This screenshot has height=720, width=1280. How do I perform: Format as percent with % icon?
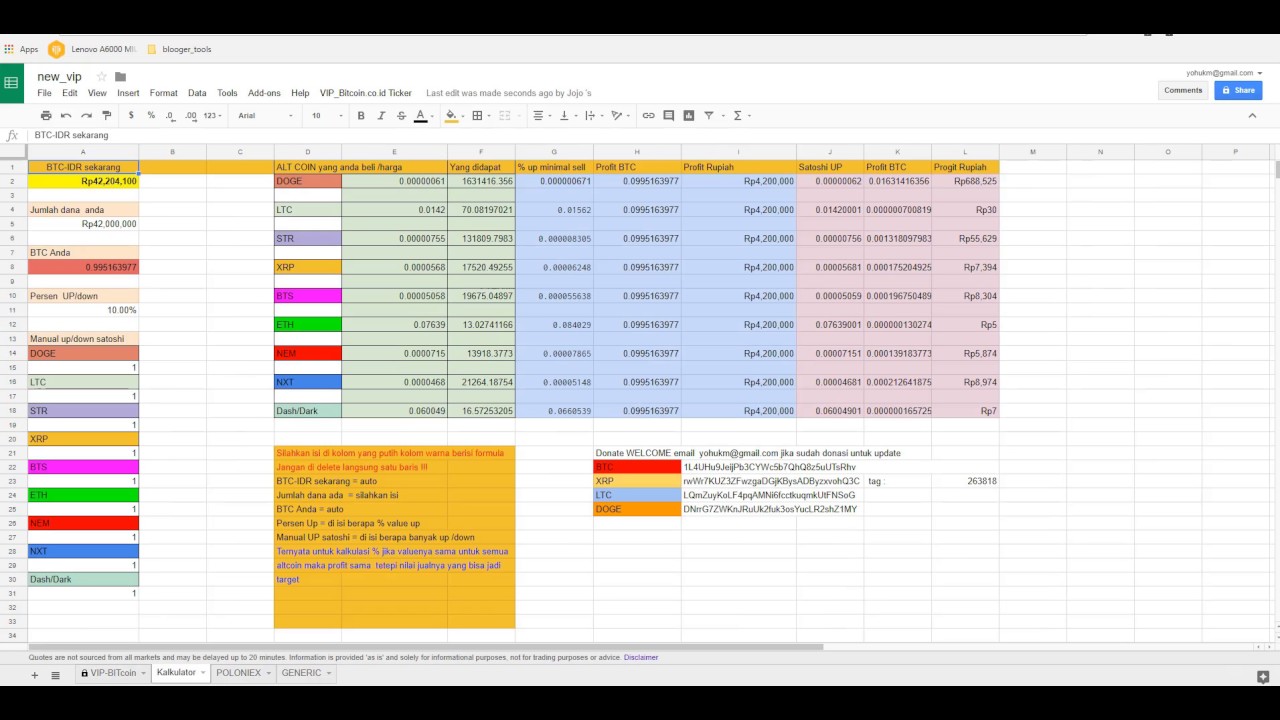pyautogui.click(x=151, y=116)
